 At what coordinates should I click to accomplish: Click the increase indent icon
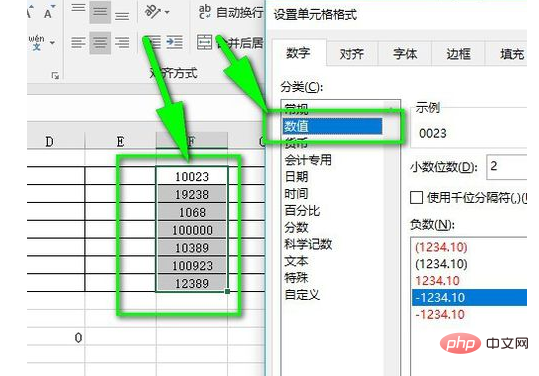point(174,42)
